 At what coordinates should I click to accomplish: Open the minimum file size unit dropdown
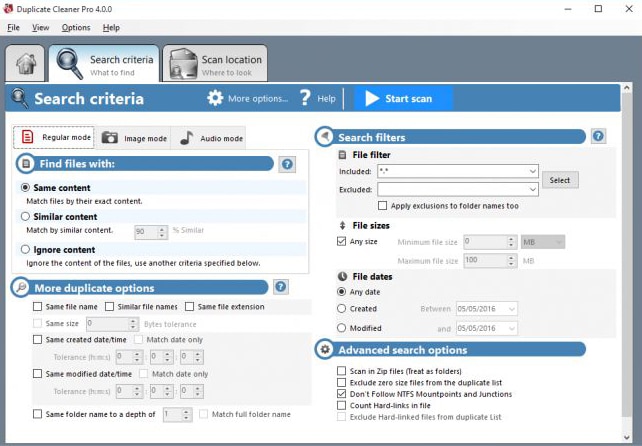[x=543, y=242]
